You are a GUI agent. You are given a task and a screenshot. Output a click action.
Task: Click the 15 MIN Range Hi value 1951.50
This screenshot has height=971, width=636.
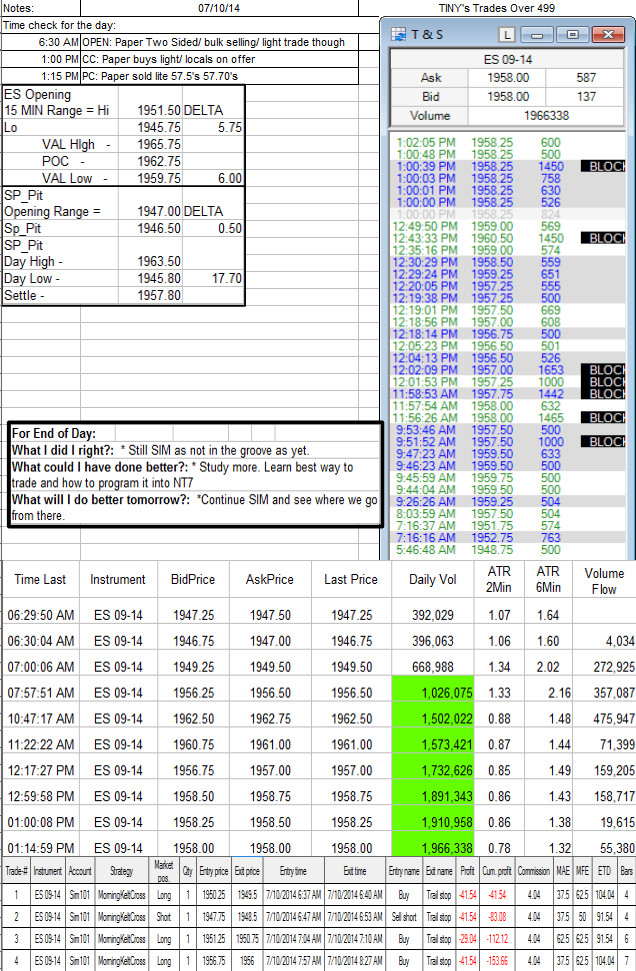159,110
